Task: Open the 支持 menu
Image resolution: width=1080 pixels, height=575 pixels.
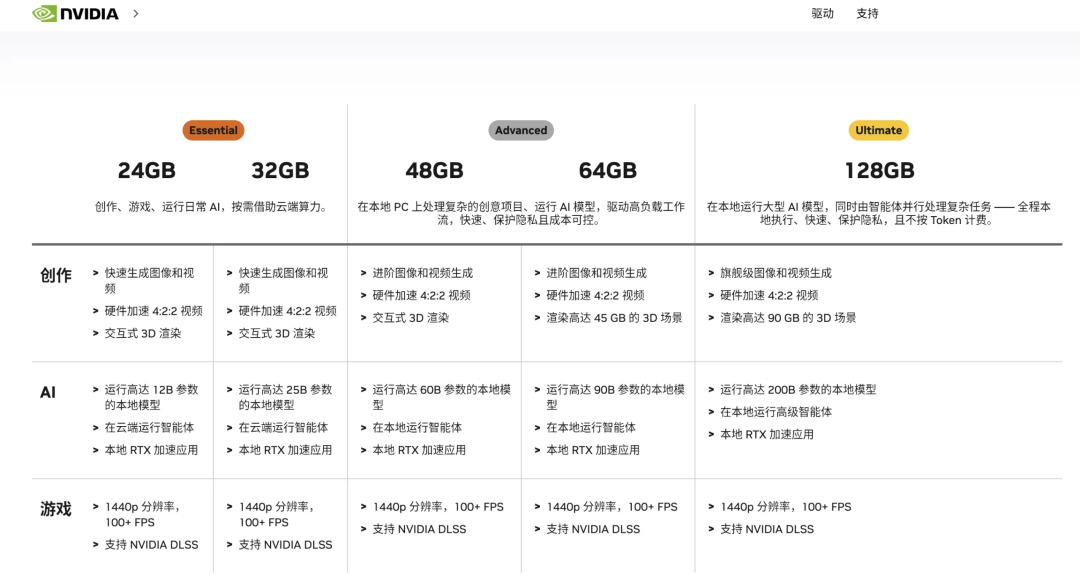Action: (x=867, y=13)
